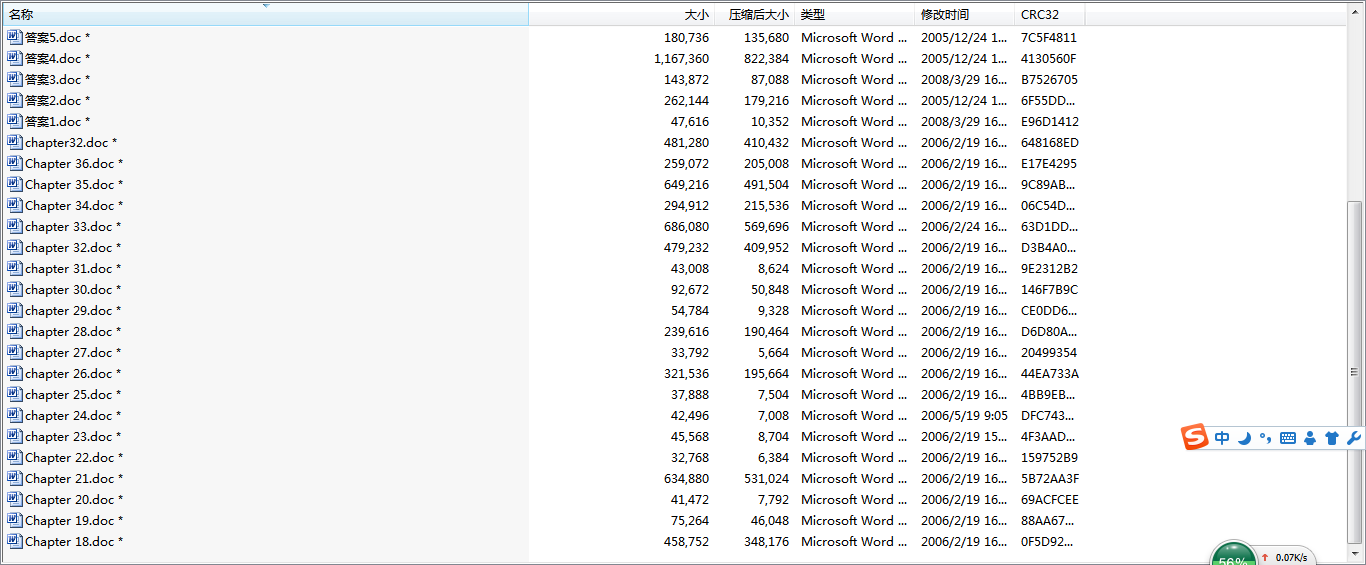
Task: Click the file icon beside chapter 28.doc
Action: 14,331
